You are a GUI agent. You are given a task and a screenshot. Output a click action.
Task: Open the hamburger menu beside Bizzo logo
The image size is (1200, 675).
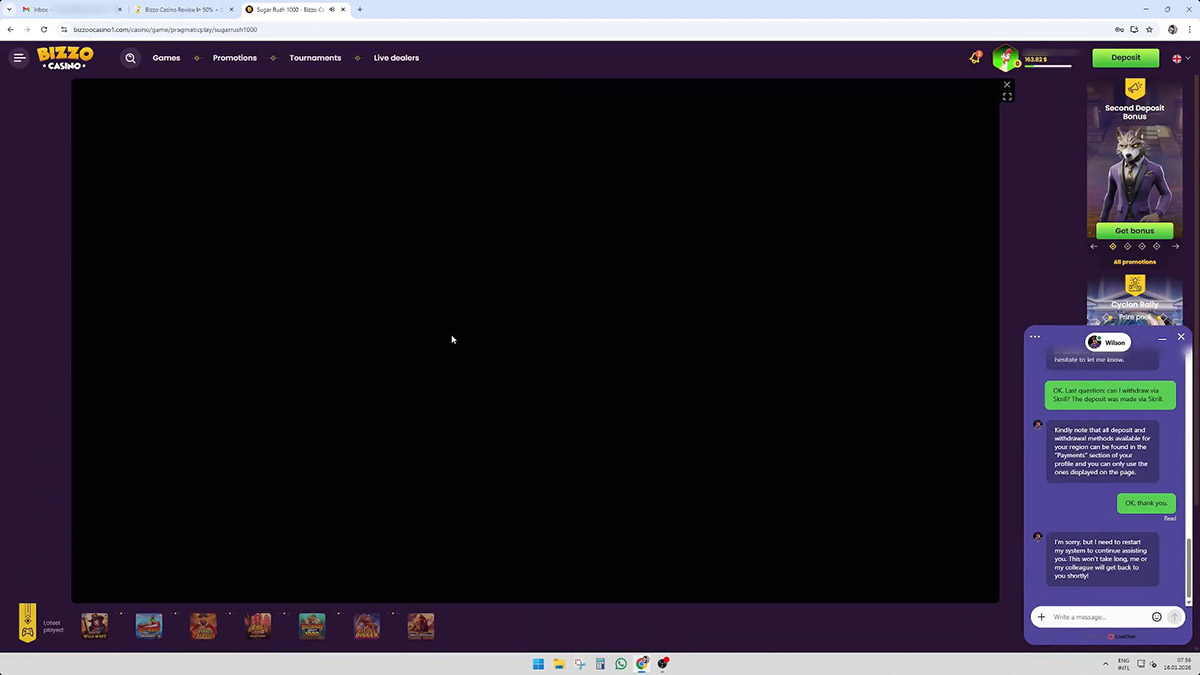coord(19,58)
